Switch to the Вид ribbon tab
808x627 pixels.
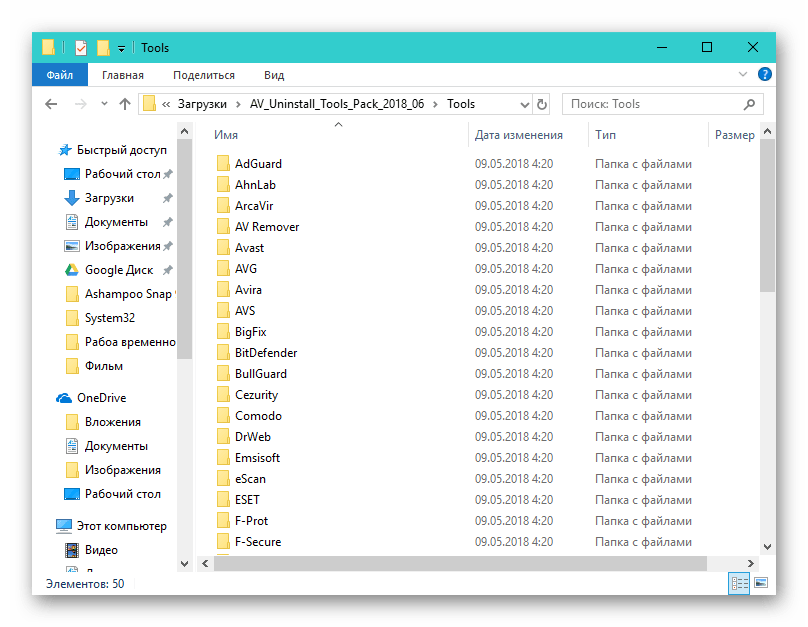(x=274, y=75)
